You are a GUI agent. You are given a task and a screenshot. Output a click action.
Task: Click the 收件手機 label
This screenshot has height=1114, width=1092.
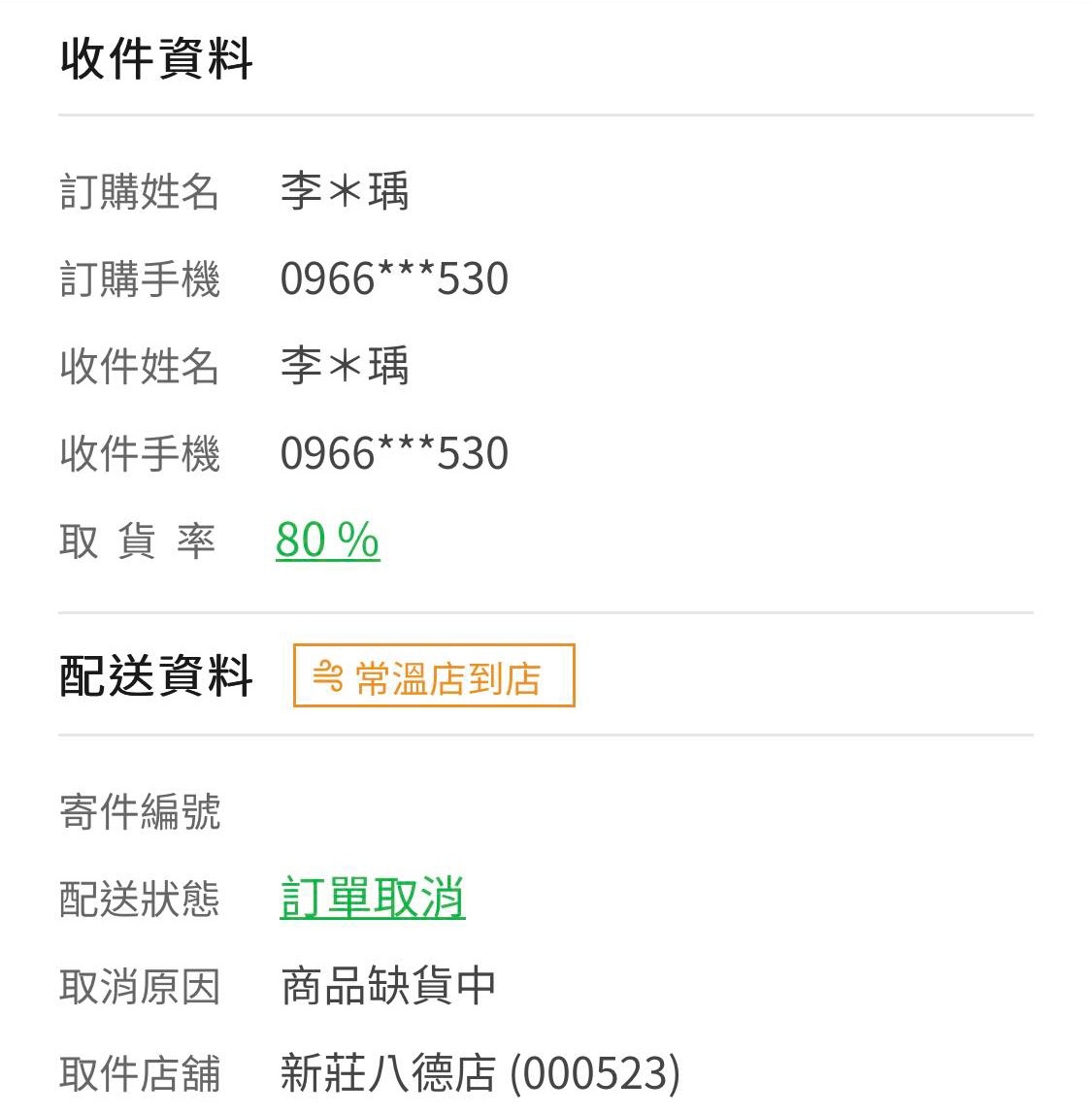point(140,453)
